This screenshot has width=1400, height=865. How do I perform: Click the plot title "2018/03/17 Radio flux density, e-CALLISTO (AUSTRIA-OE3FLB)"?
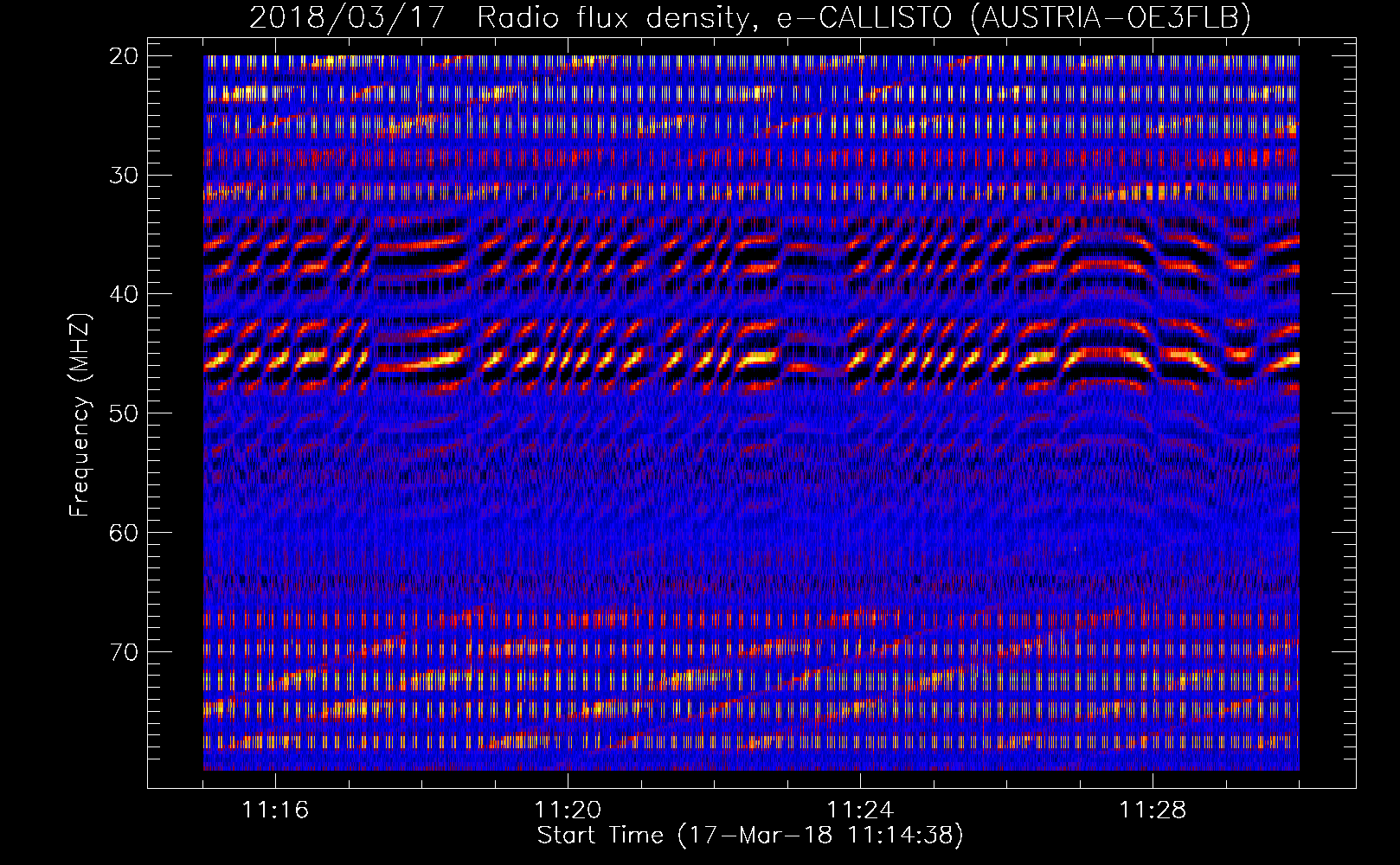pos(750,18)
